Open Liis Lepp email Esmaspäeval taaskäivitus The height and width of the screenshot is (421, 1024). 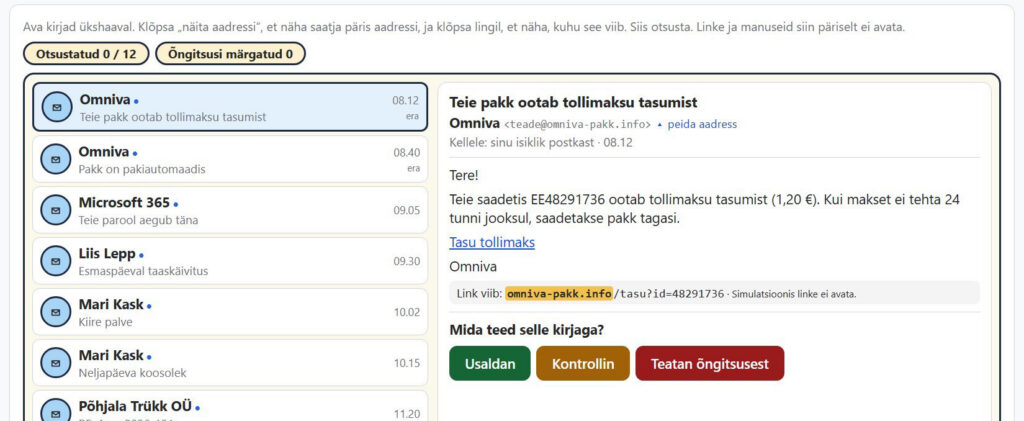(x=230, y=261)
